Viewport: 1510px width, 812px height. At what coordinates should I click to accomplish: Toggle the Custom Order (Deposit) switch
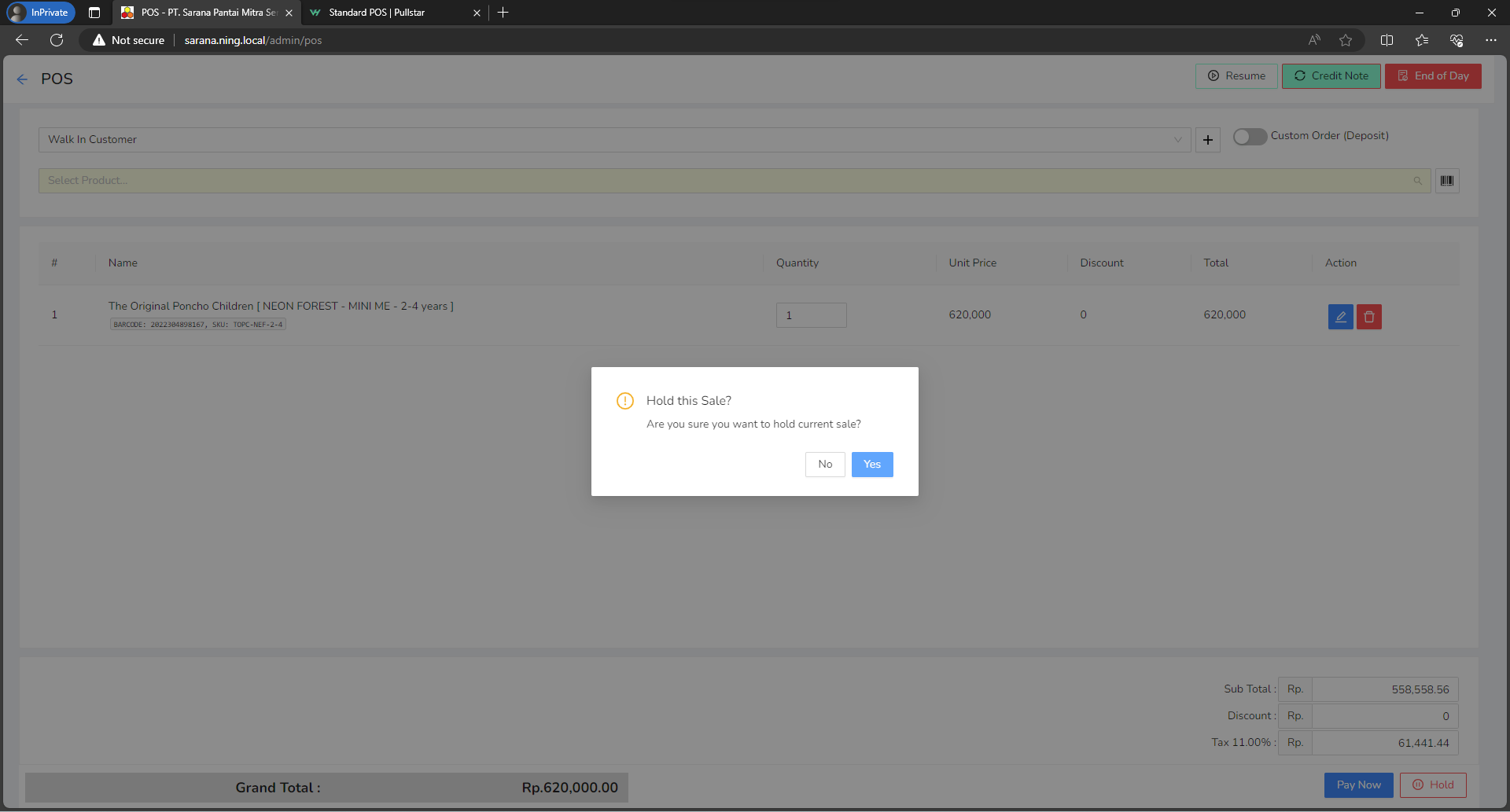pos(1250,137)
